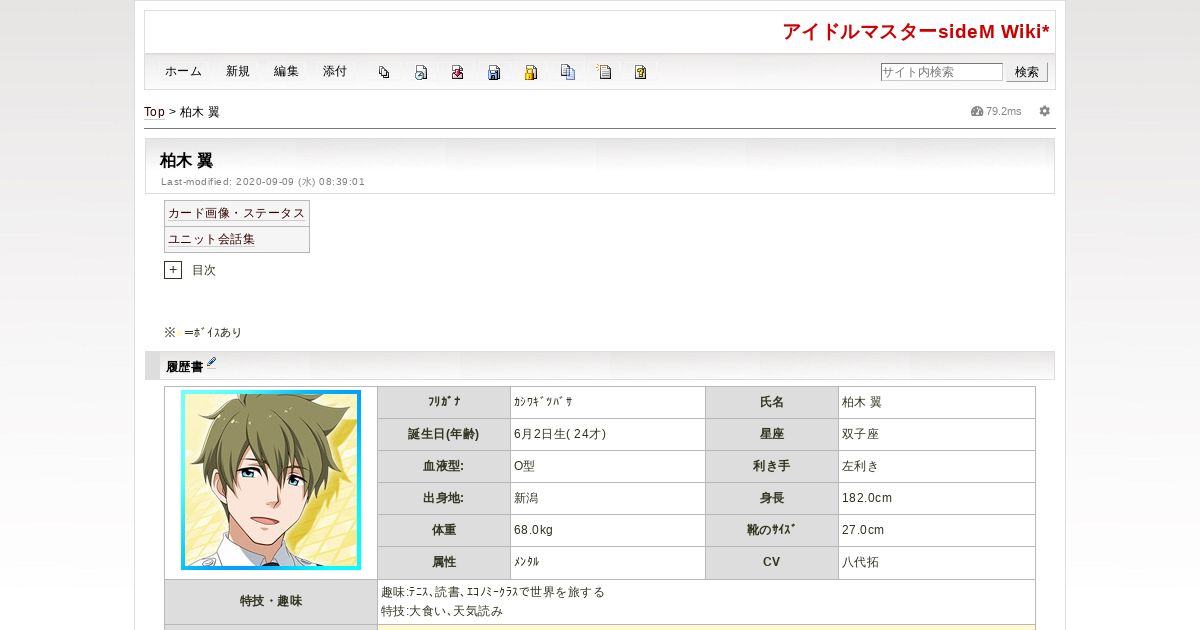The image size is (1200, 630).
Task: Click the 双子座 zodiac cell
Action: coord(937,434)
